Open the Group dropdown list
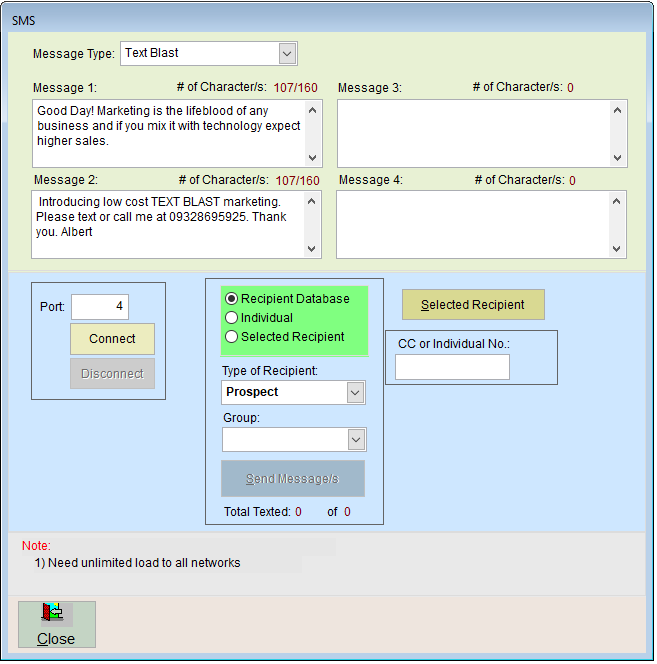This screenshot has height=664, width=657. tap(355, 439)
